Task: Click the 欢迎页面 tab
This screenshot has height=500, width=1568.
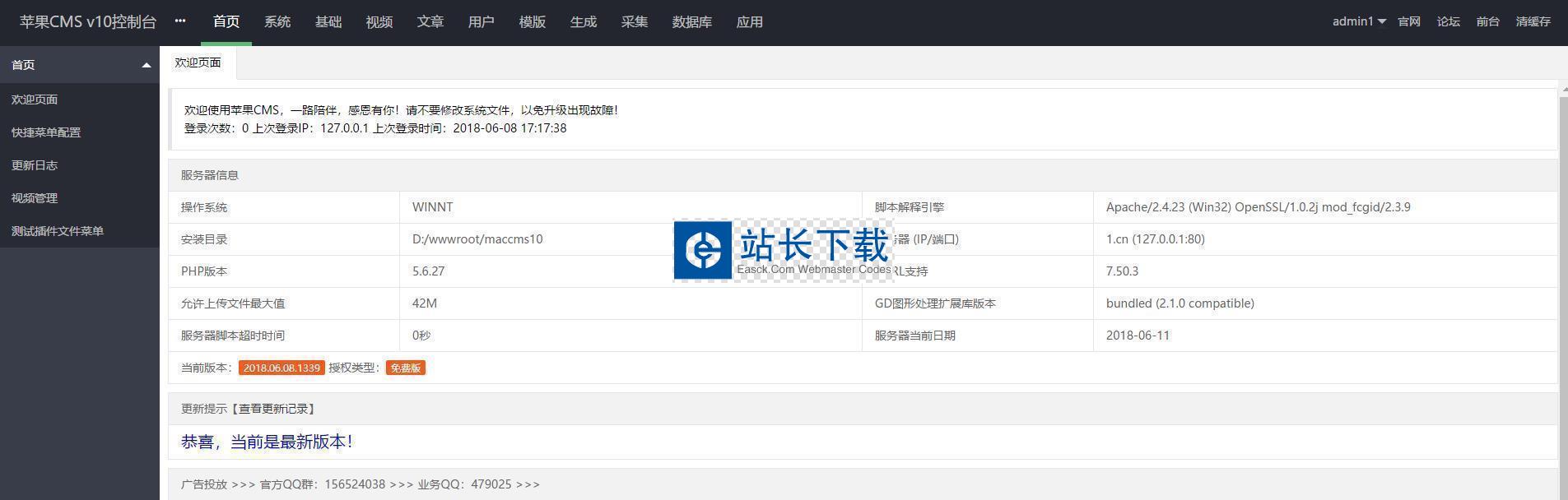Action: pos(198,62)
